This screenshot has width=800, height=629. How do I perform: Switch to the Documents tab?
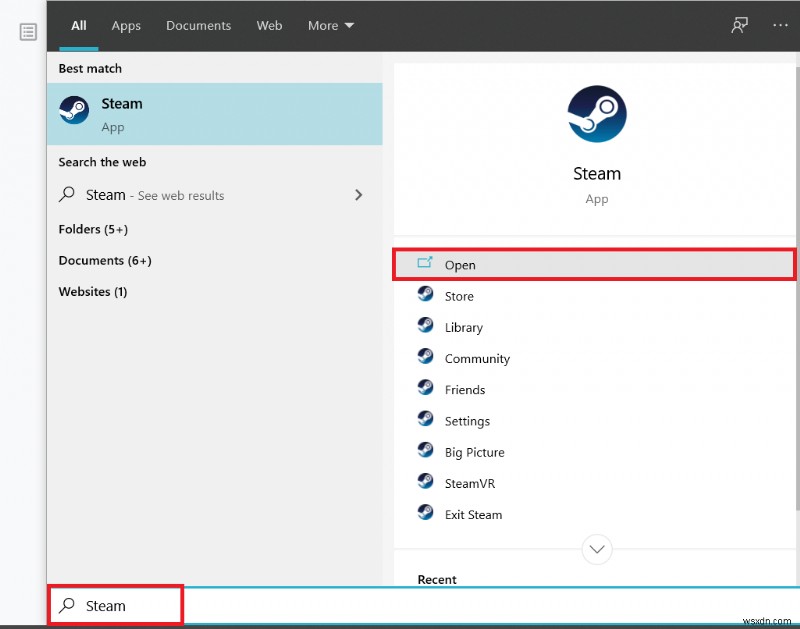click(198, 26)
